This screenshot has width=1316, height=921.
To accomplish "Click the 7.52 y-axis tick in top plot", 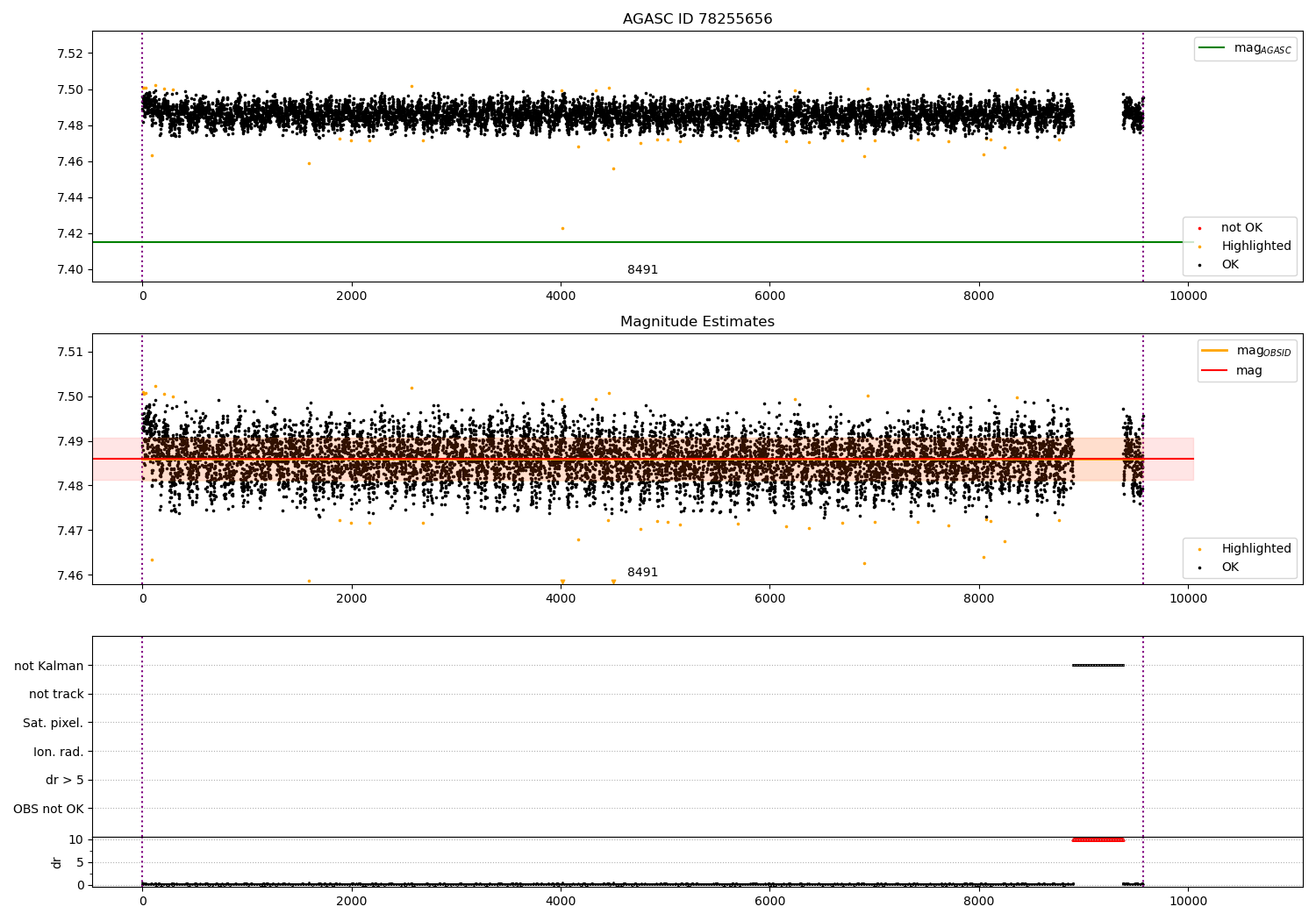I will [x=68, y=54].
